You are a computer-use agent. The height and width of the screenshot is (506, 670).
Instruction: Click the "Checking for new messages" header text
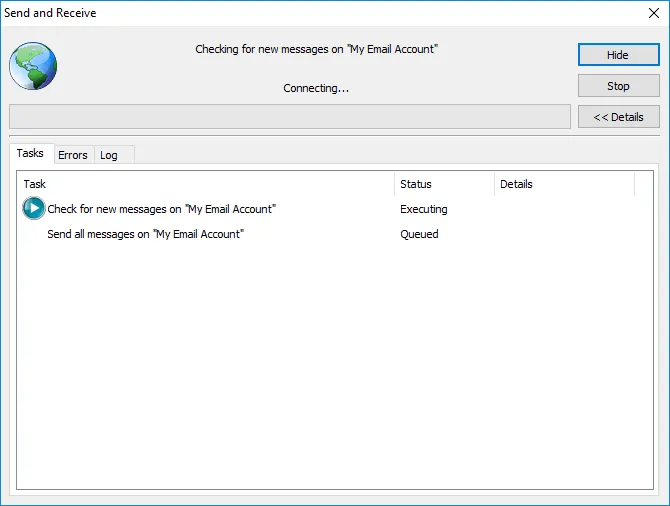[316, 49]
